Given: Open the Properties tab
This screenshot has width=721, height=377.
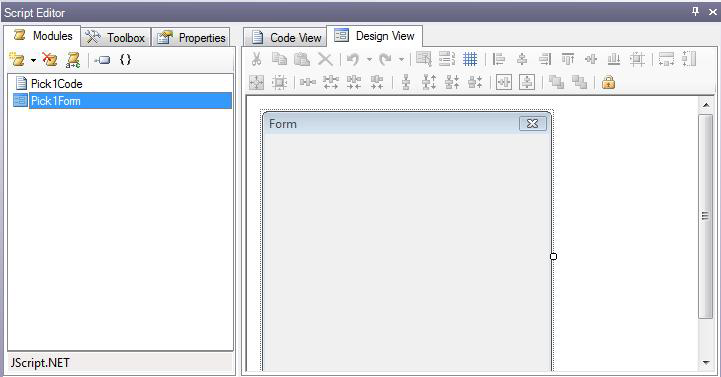Looking at the screenshot, I should (x=191, y=37).
